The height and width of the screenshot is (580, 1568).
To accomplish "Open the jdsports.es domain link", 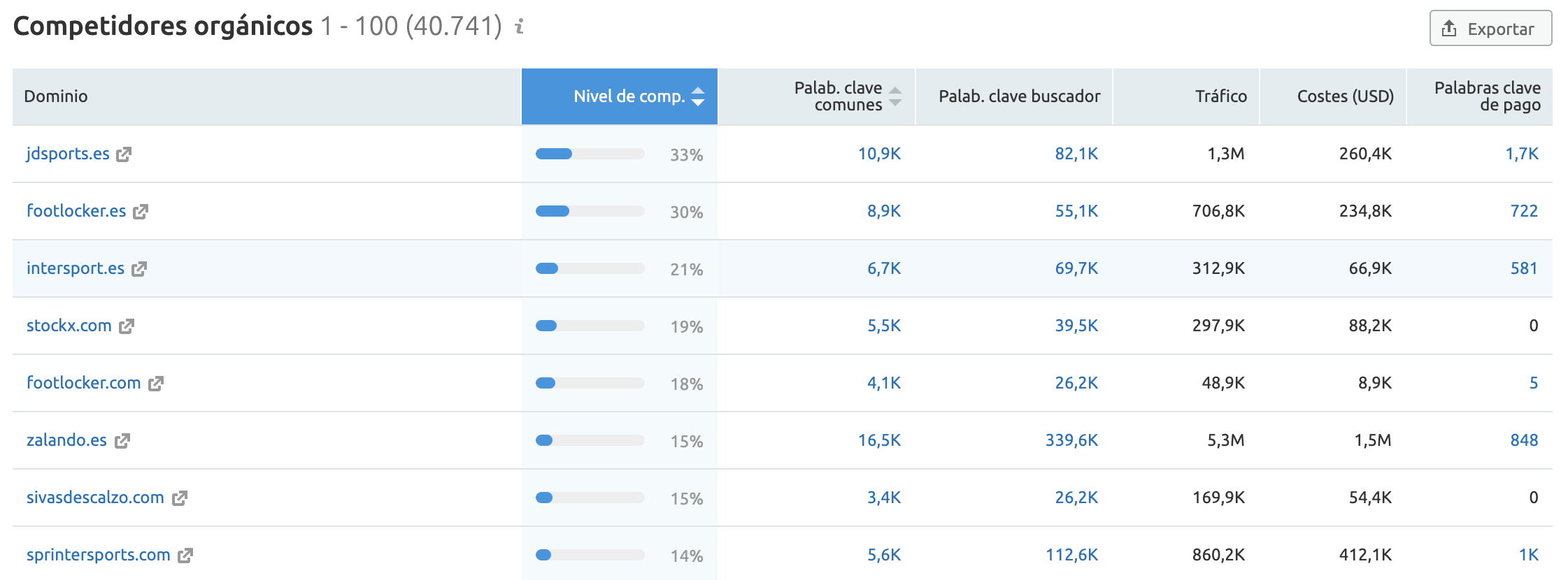I will [68, 154].
